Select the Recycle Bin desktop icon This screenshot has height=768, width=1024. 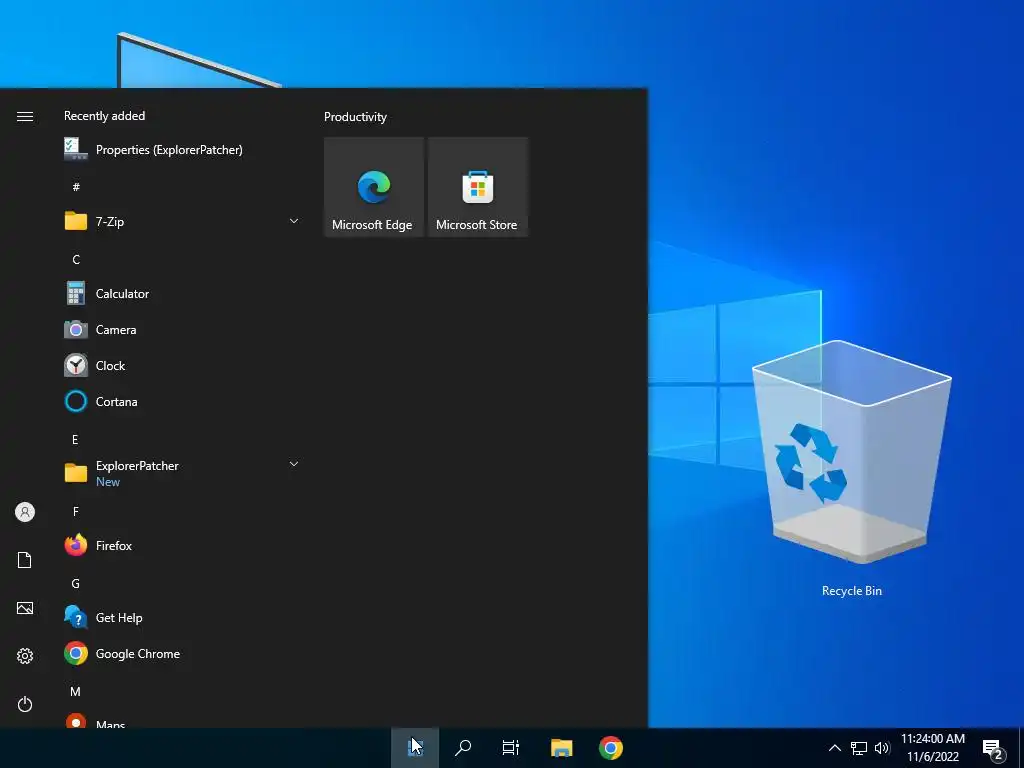pyautogui.click(x=852, y=469)
